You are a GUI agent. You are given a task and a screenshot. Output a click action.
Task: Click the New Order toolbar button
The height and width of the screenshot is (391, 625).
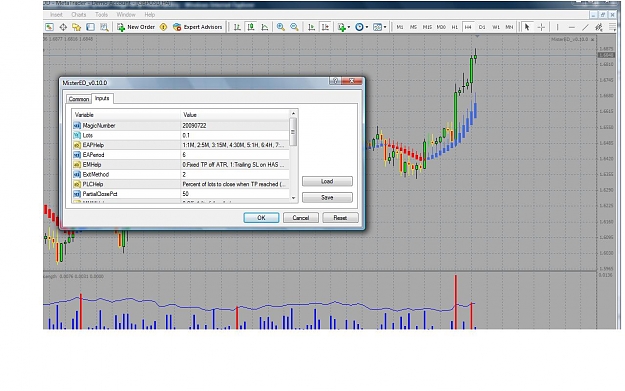[136, 27]
